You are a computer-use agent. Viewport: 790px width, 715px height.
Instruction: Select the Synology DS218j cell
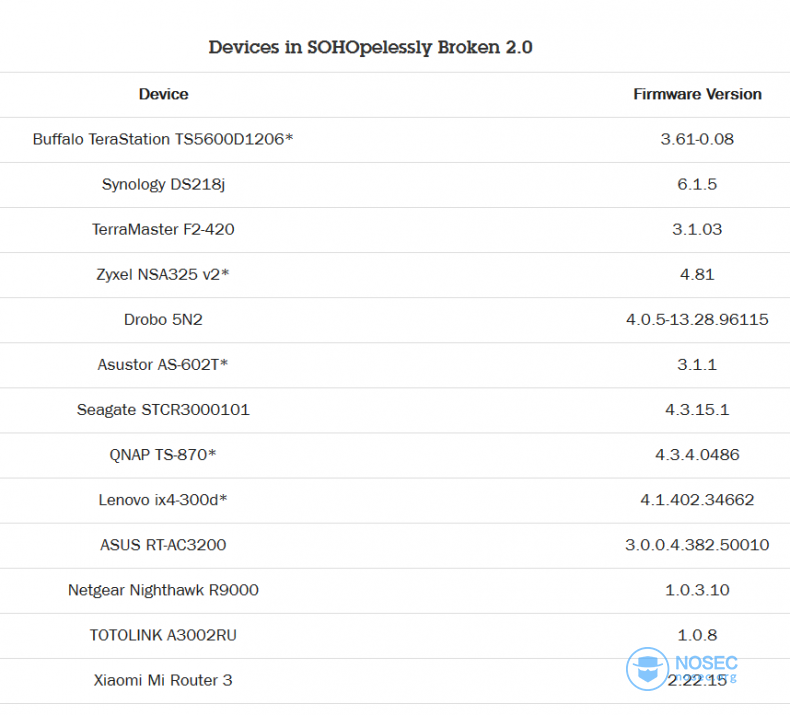pos(163,184)
